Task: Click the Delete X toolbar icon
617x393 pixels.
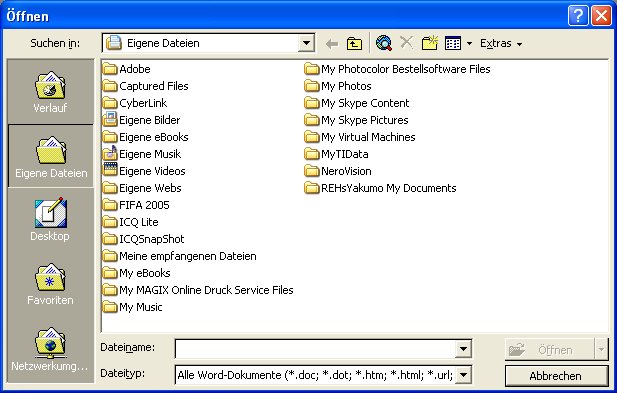Action: coord(406,42)
